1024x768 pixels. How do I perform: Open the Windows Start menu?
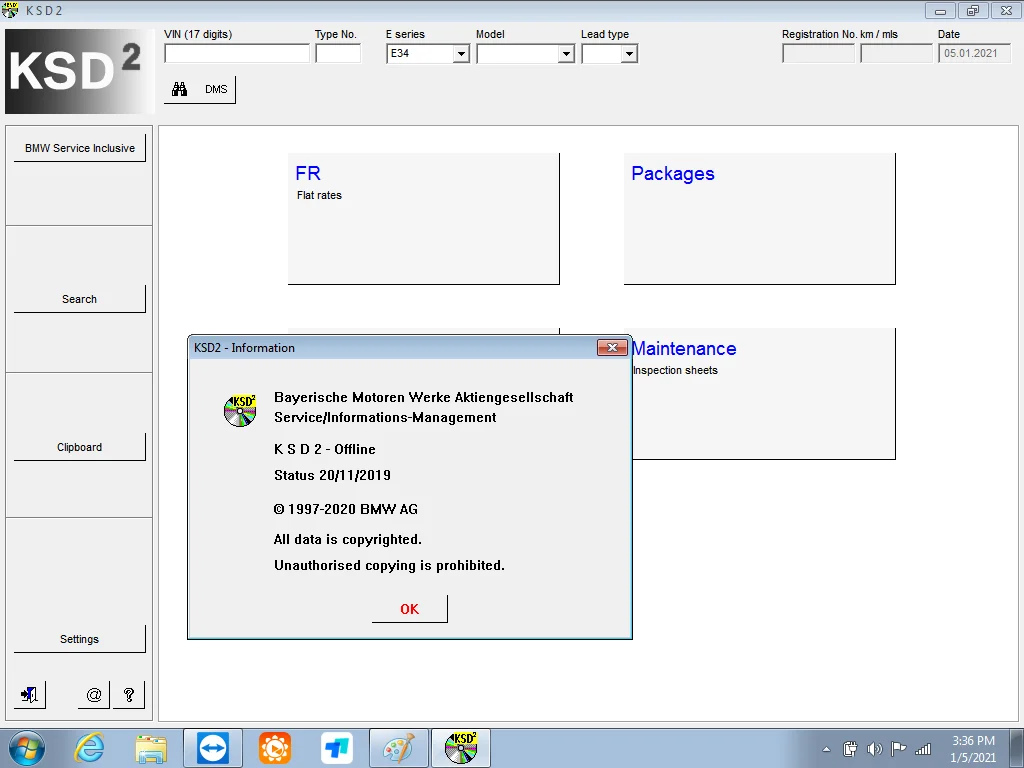[x=27, y=748]
